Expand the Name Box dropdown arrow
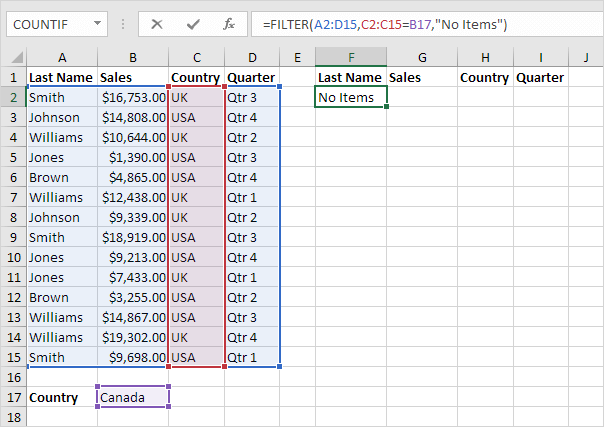This screenshot has height=427, width=604. (x=96, y=23)
